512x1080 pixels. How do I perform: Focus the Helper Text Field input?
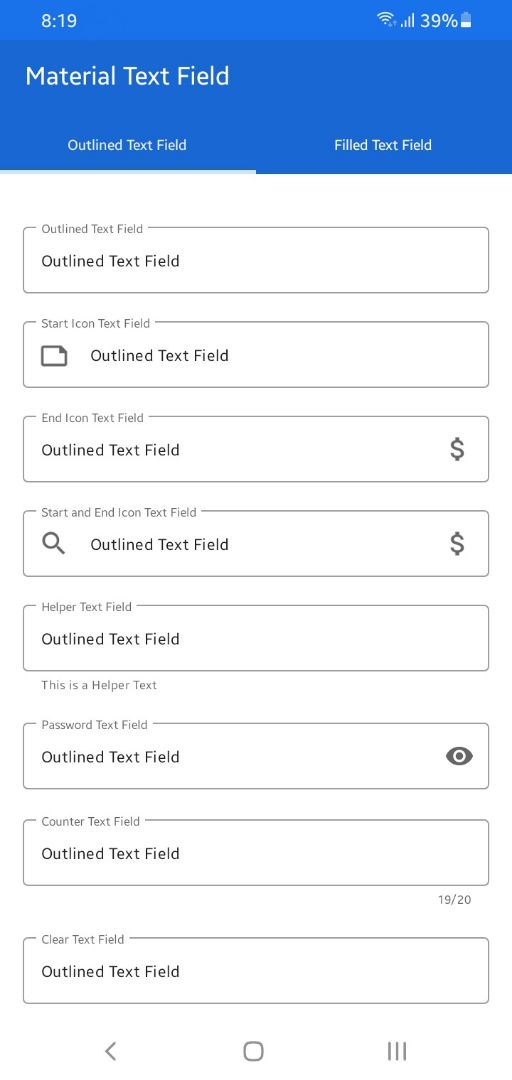256,638
